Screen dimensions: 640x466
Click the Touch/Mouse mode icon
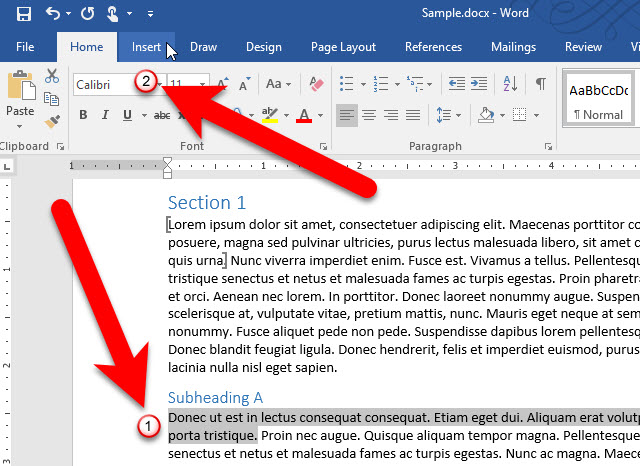pyautogui.click(x=112, y=13)
